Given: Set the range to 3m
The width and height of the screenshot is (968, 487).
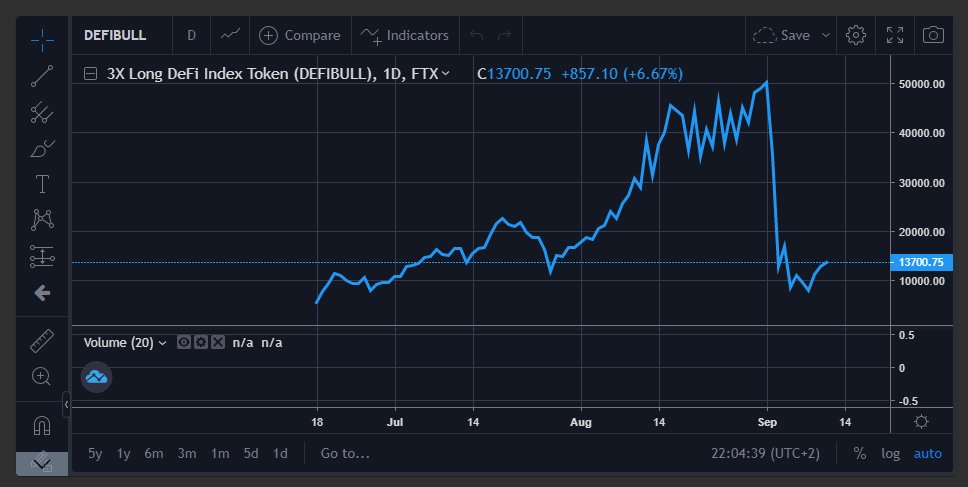Looking at the screenshot, I should (187, 454).
